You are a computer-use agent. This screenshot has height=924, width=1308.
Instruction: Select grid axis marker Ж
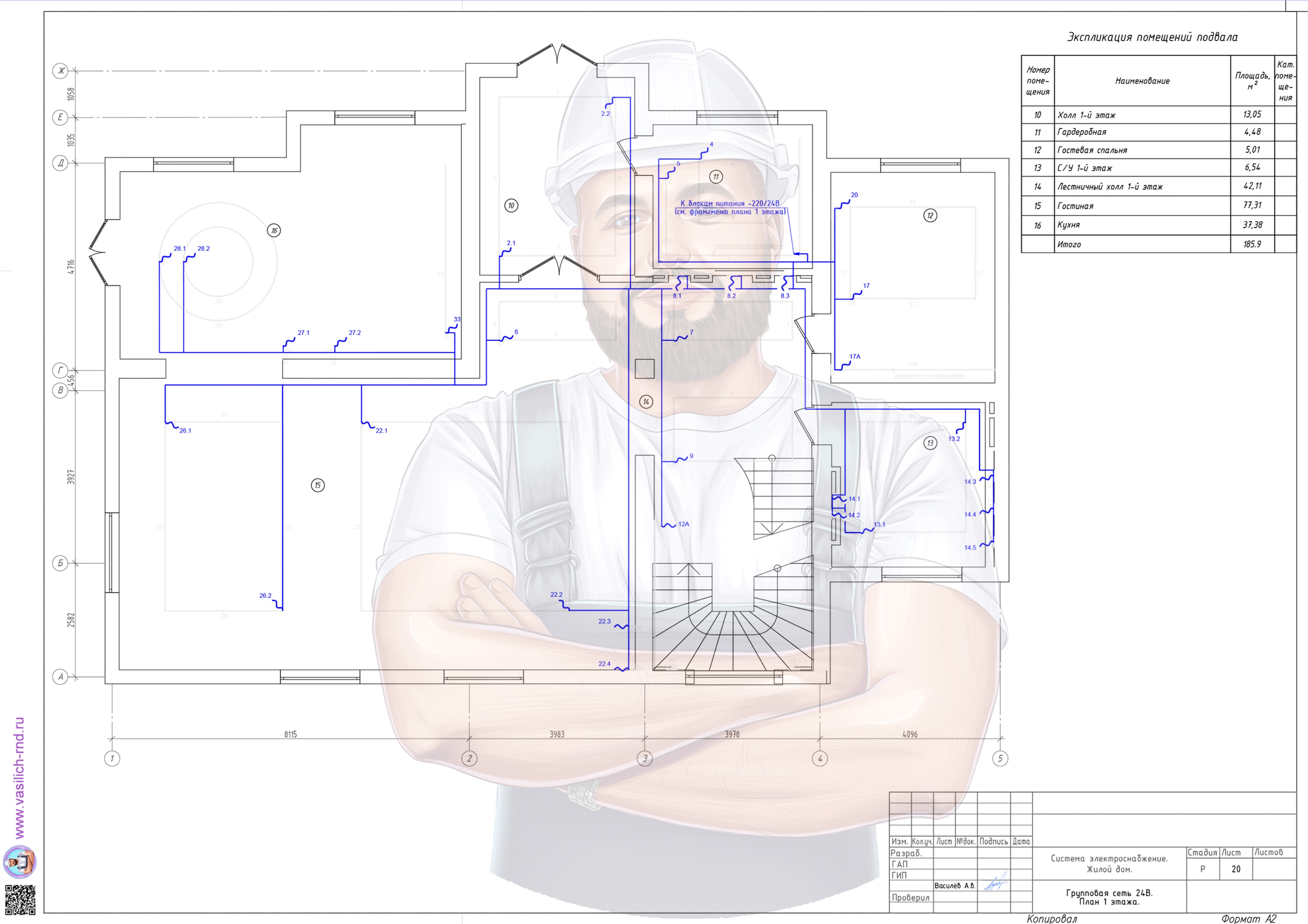(60, 71)
